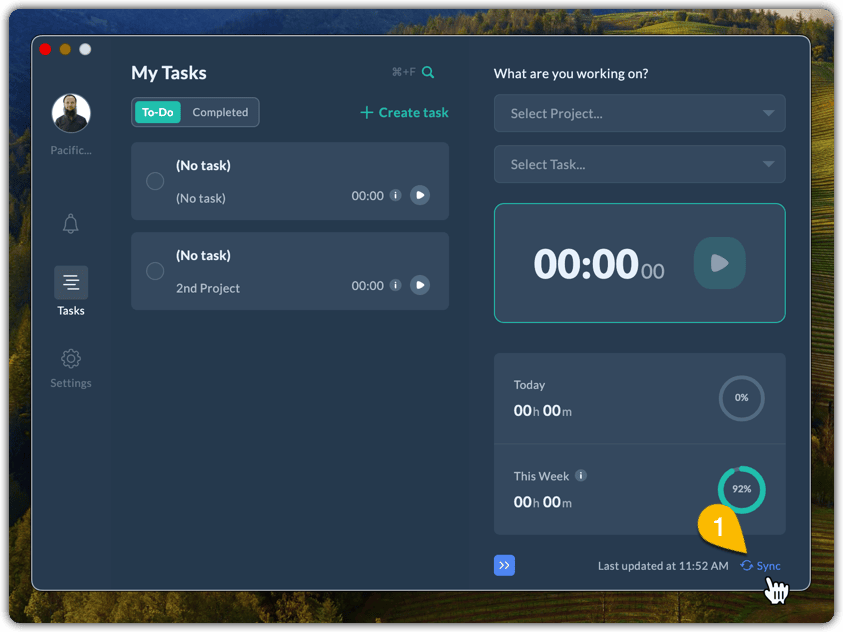Show info for 2nd Project task time
This screenshot has height=632, width=843.
[395, 286]
